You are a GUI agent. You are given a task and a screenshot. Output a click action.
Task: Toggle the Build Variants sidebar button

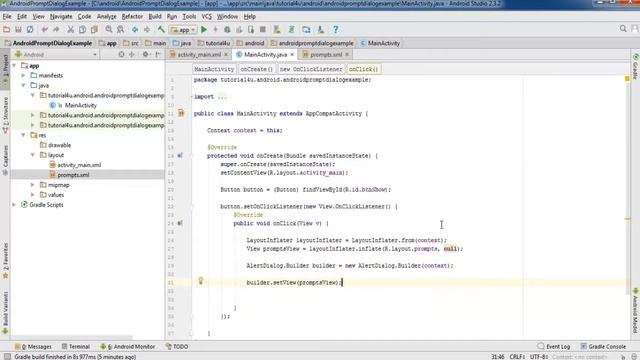click(x=5, y=313)
